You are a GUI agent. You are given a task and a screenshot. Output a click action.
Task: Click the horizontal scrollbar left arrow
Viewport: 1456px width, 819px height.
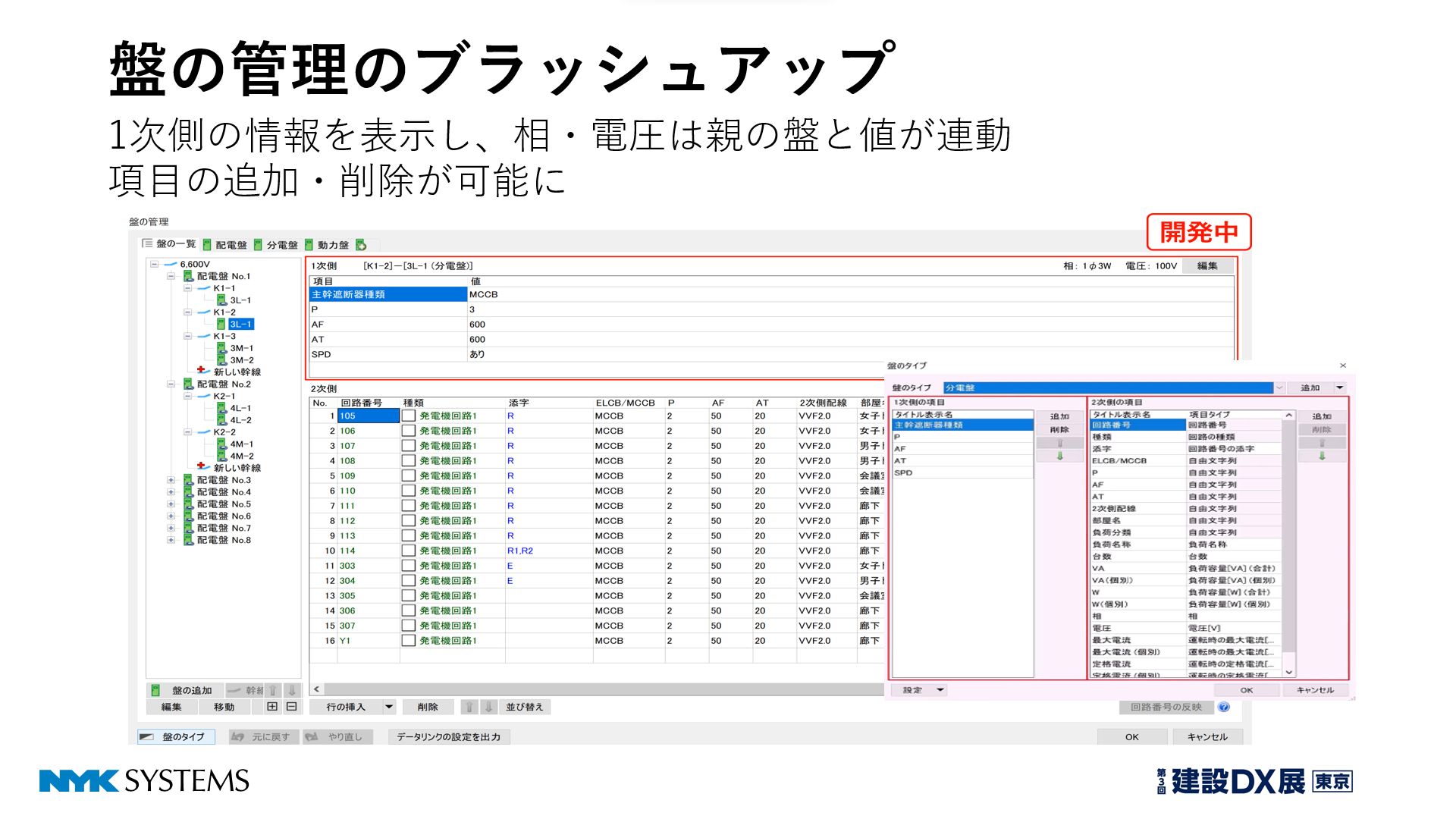coord(317,689)
